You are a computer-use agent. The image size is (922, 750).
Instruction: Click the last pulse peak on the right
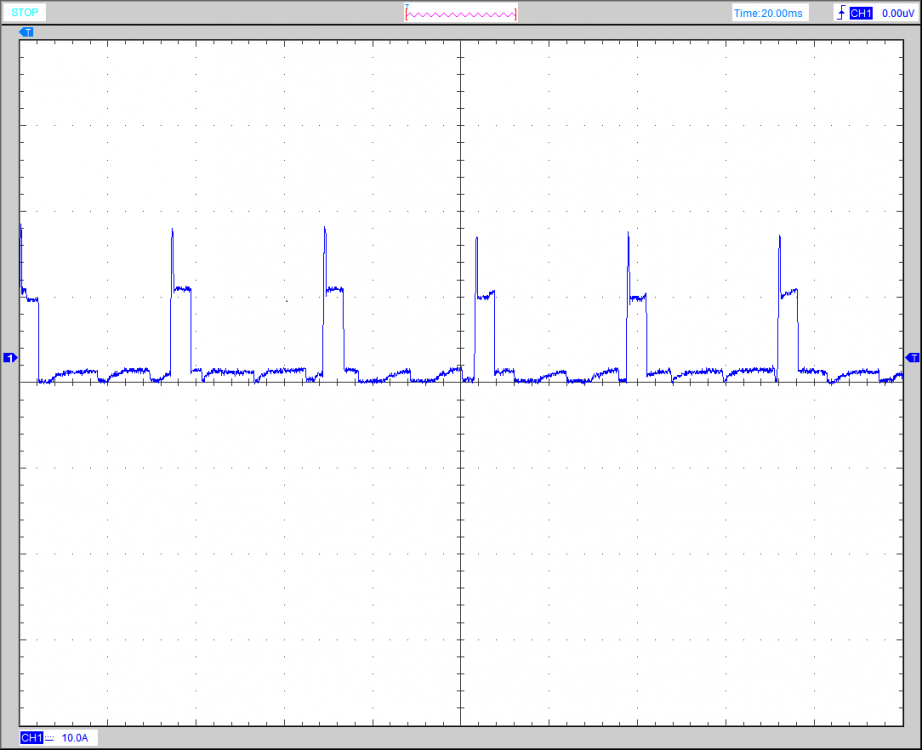coord(780,238)
